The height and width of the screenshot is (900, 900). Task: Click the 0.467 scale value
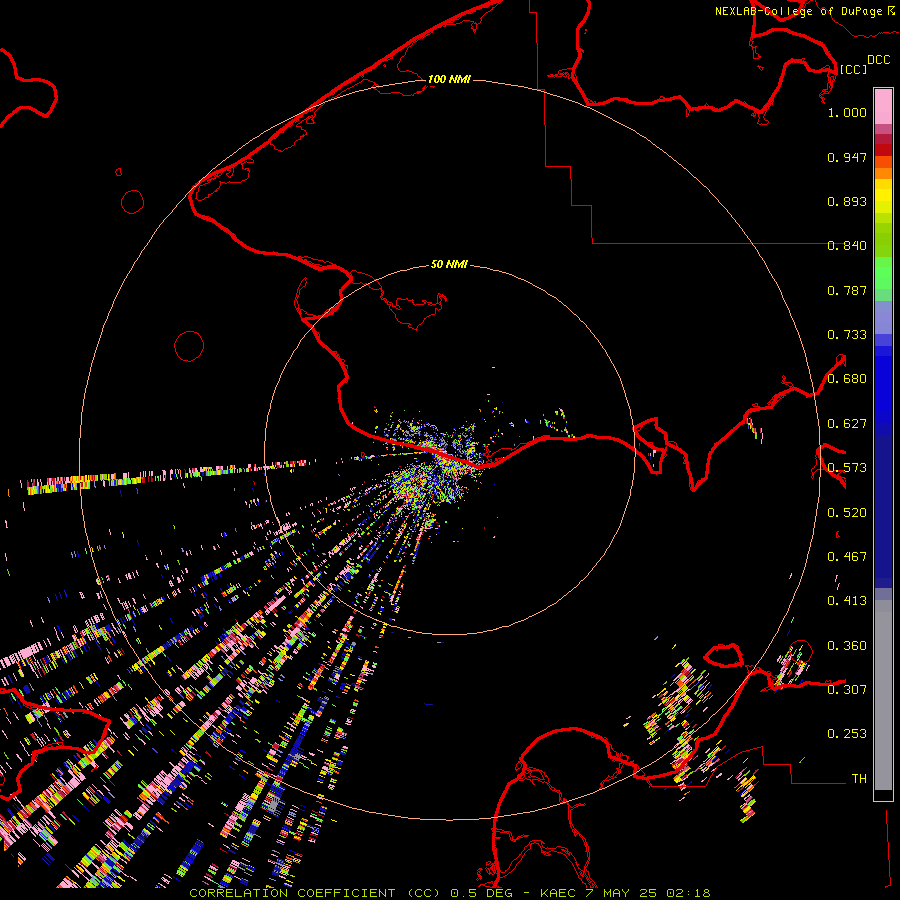point(847,557)
